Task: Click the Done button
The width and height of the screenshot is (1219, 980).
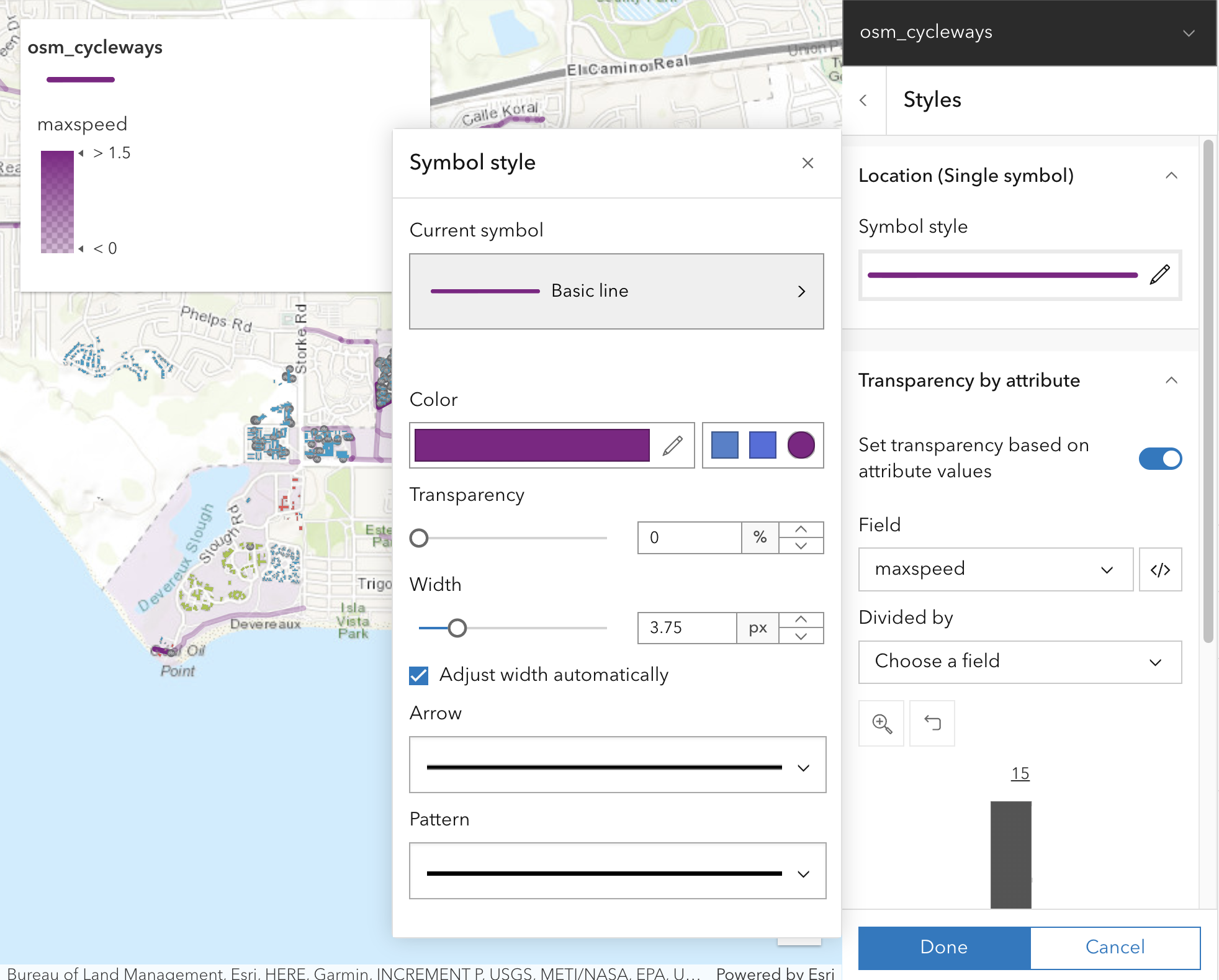Action: coord(944,947)
